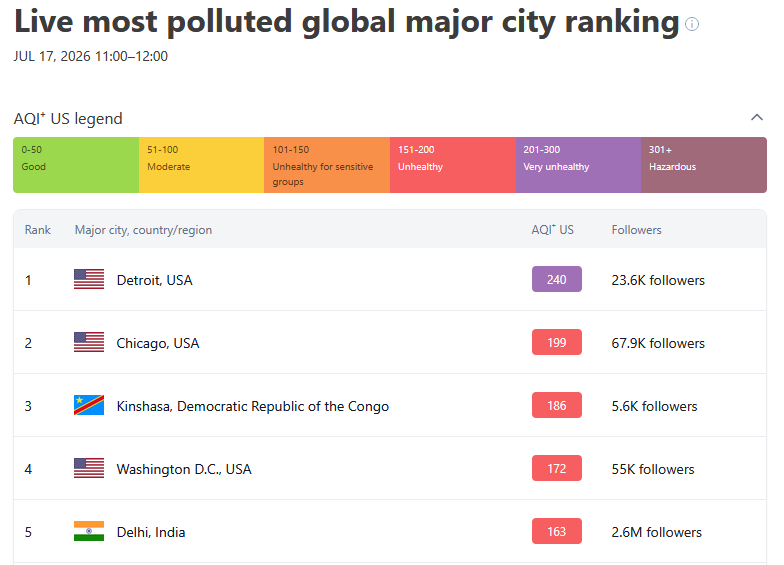The image size is (784, 565).
Task: Click the 2.6M followers text
Action: (656, 532)
